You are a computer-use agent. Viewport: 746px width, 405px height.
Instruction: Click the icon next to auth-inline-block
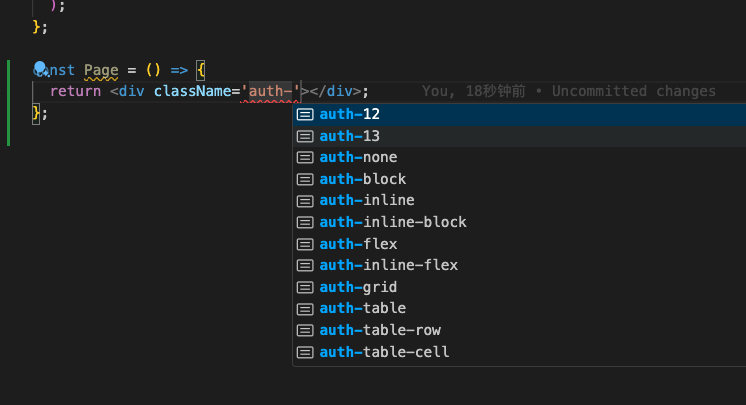pyautogui.click(x=305, y=222)
